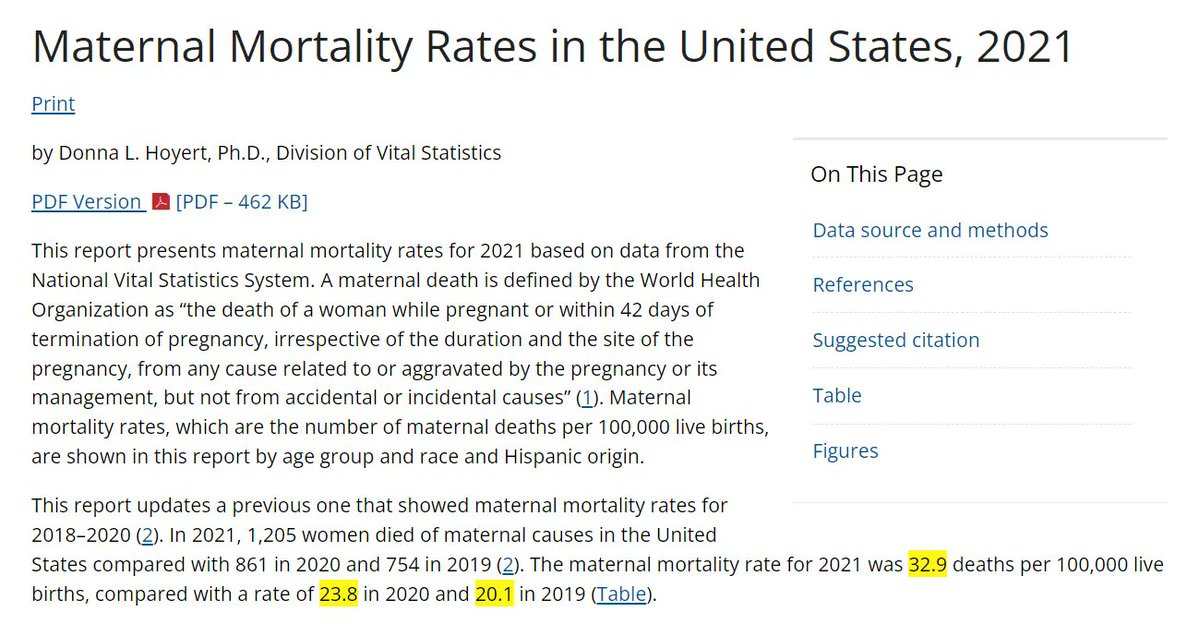Click the Maternal Mortality Rates page title
Viewport: 1199px width, 624px height.
[x=553, y=47]
